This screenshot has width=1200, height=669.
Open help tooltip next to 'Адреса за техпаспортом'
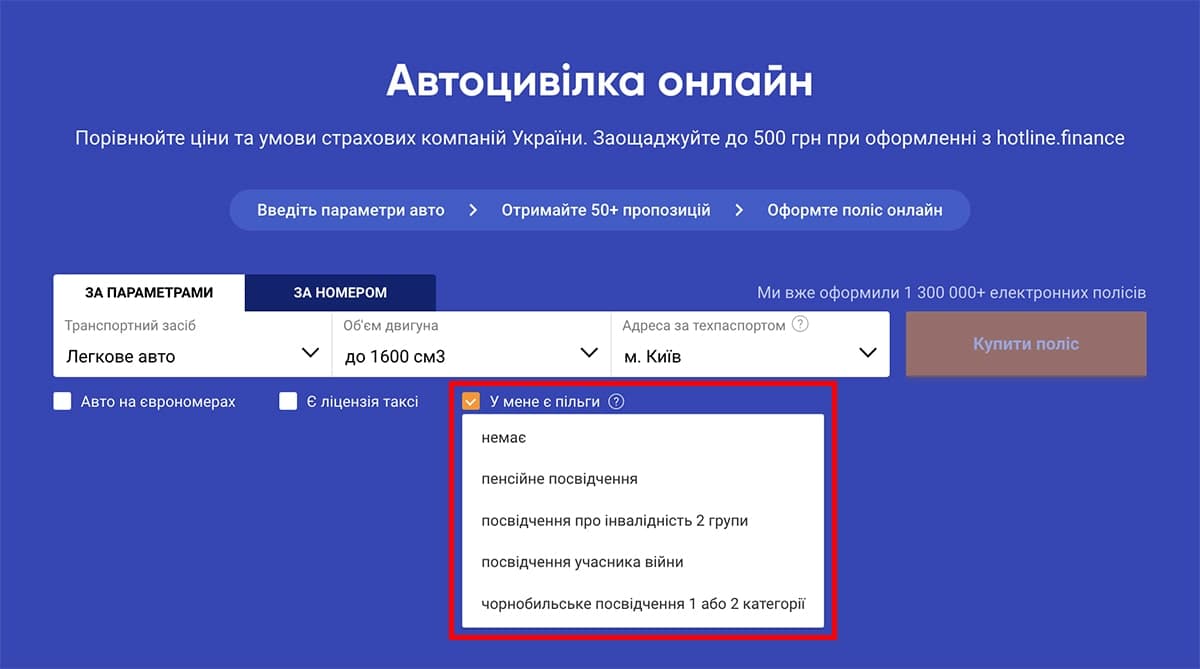point(800,325)
